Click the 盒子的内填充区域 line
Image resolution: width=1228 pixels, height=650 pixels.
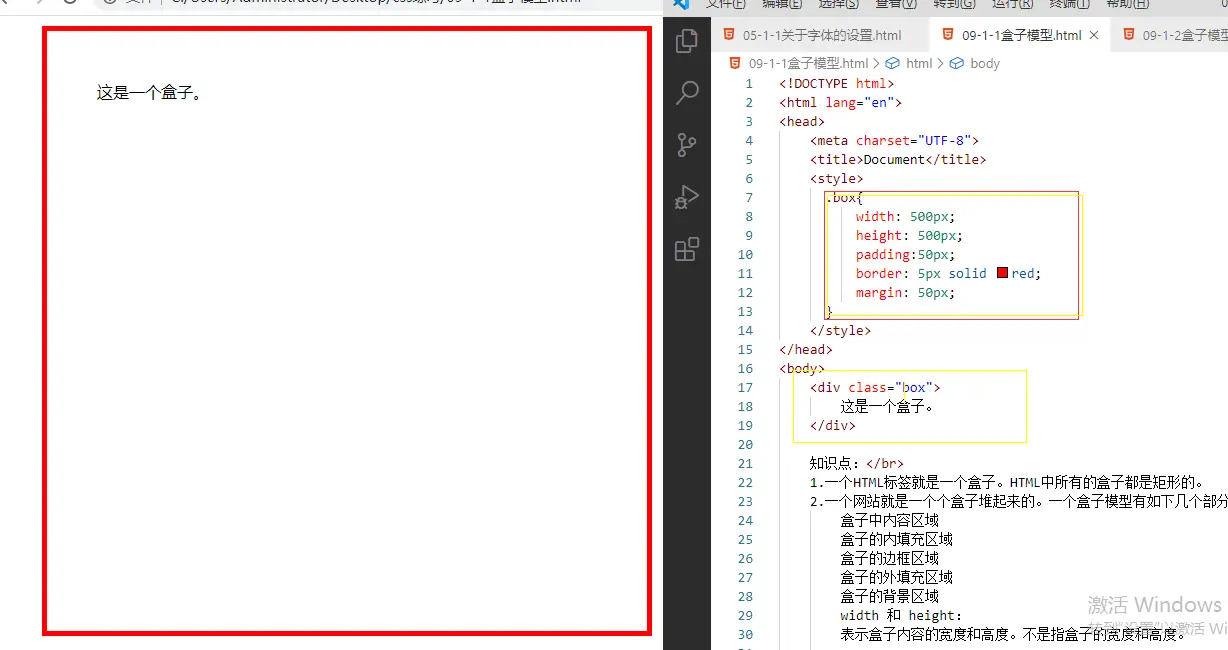pyautogui.click(x=897, y=539)
